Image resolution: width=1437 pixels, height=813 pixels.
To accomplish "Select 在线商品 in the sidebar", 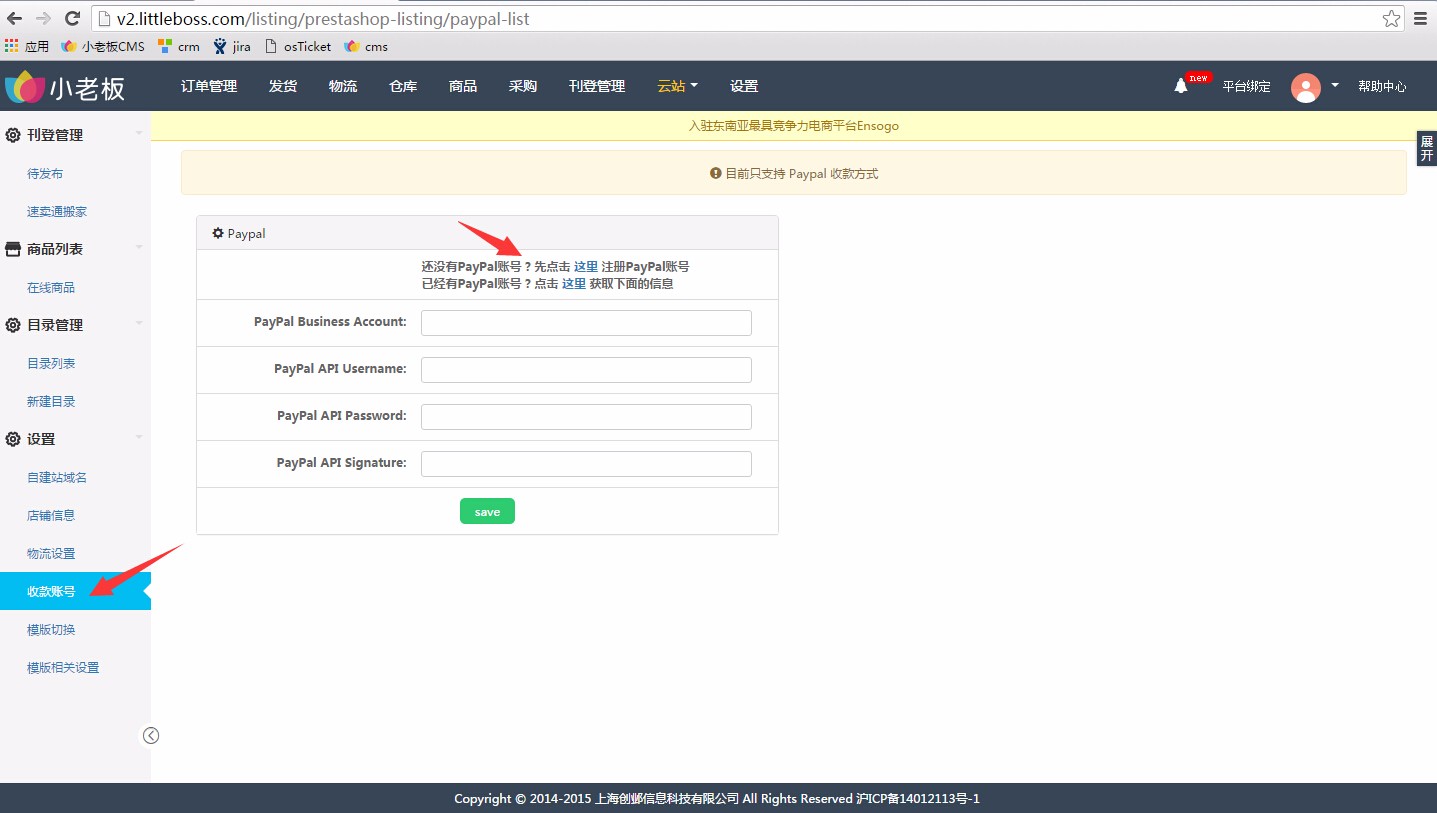I will click(51, 288).
